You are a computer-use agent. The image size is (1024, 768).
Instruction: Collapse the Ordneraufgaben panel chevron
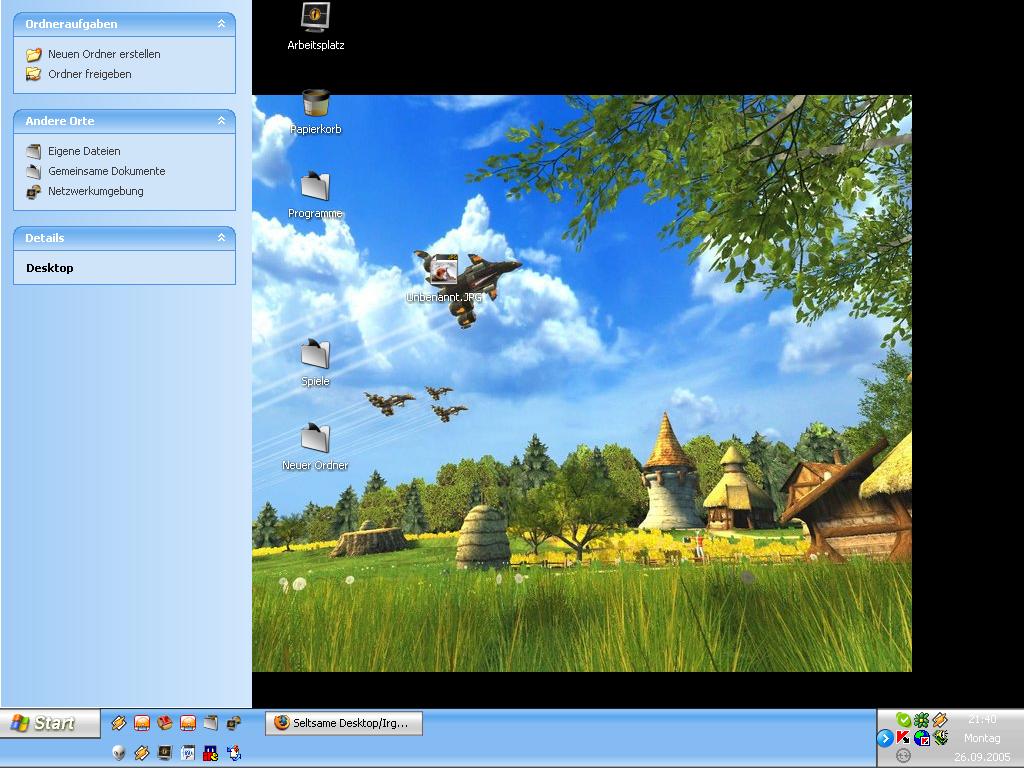221,24
